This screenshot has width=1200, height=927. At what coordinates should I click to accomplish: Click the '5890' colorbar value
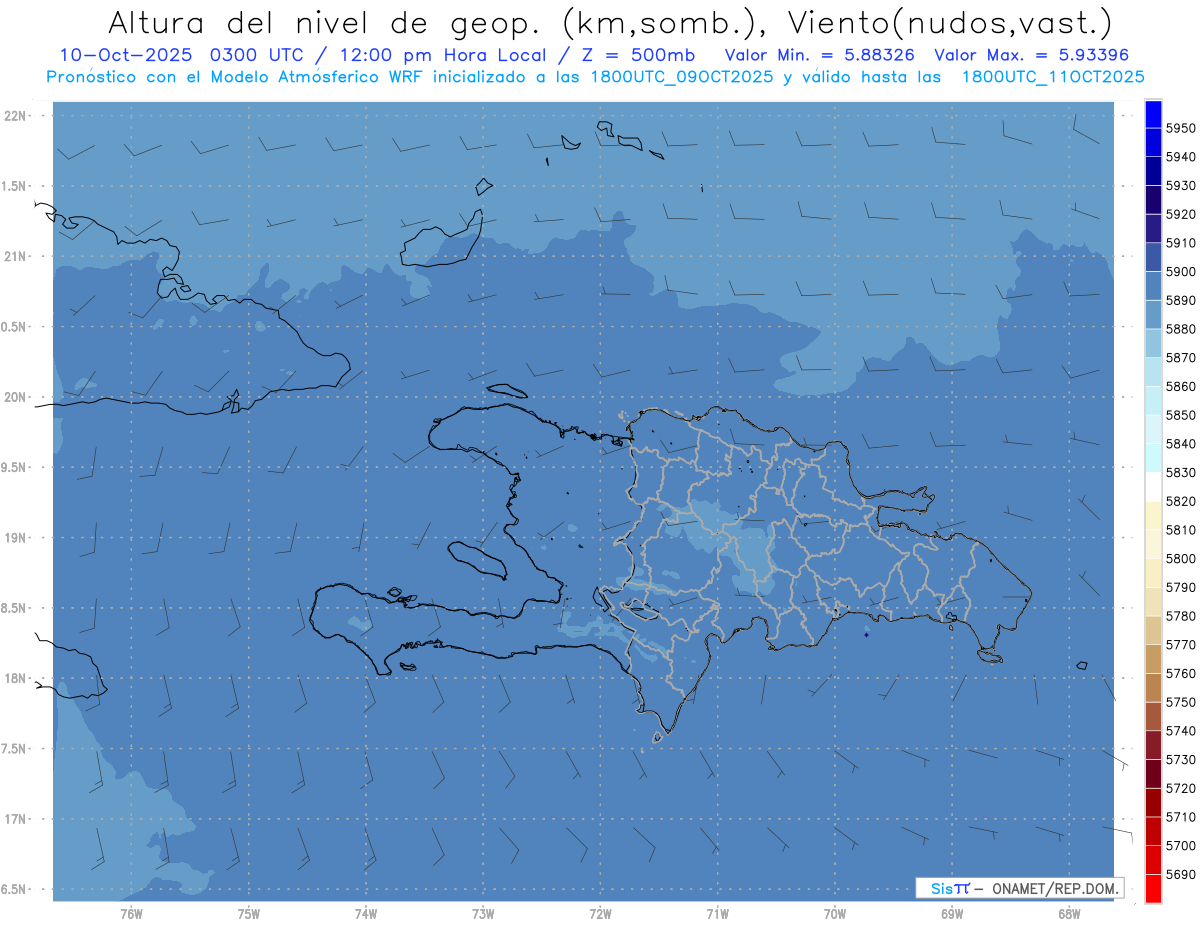(1180, 300)
